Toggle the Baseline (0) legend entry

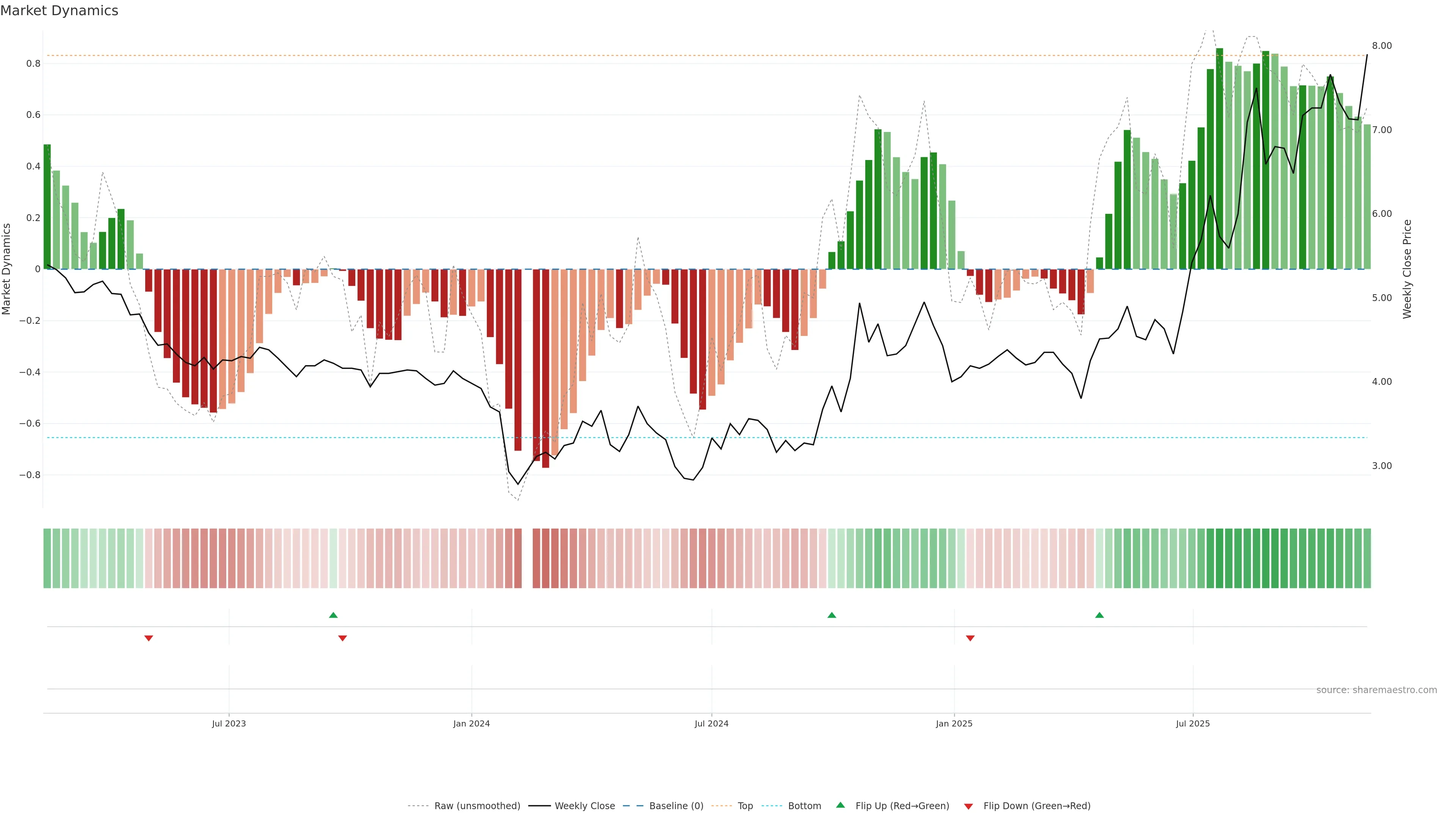676,805
